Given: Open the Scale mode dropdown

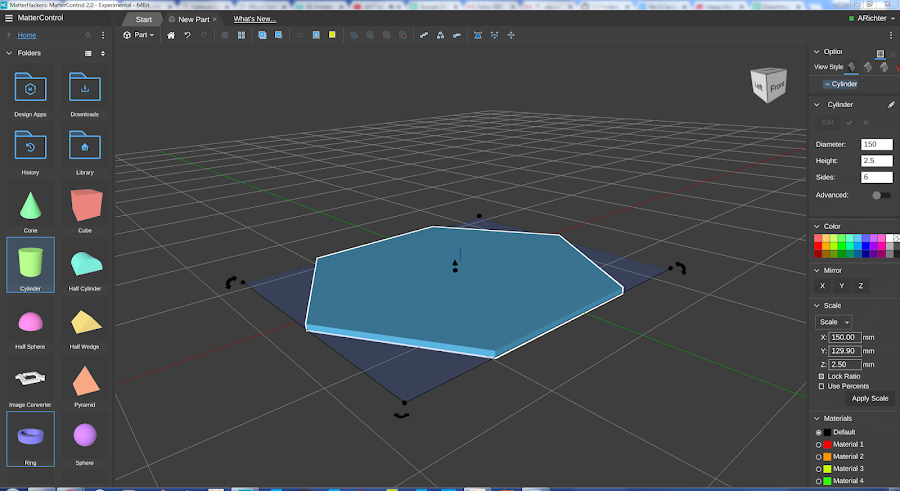Looking at the screenshot, I should pyautogui.click(x=833, y=322).
